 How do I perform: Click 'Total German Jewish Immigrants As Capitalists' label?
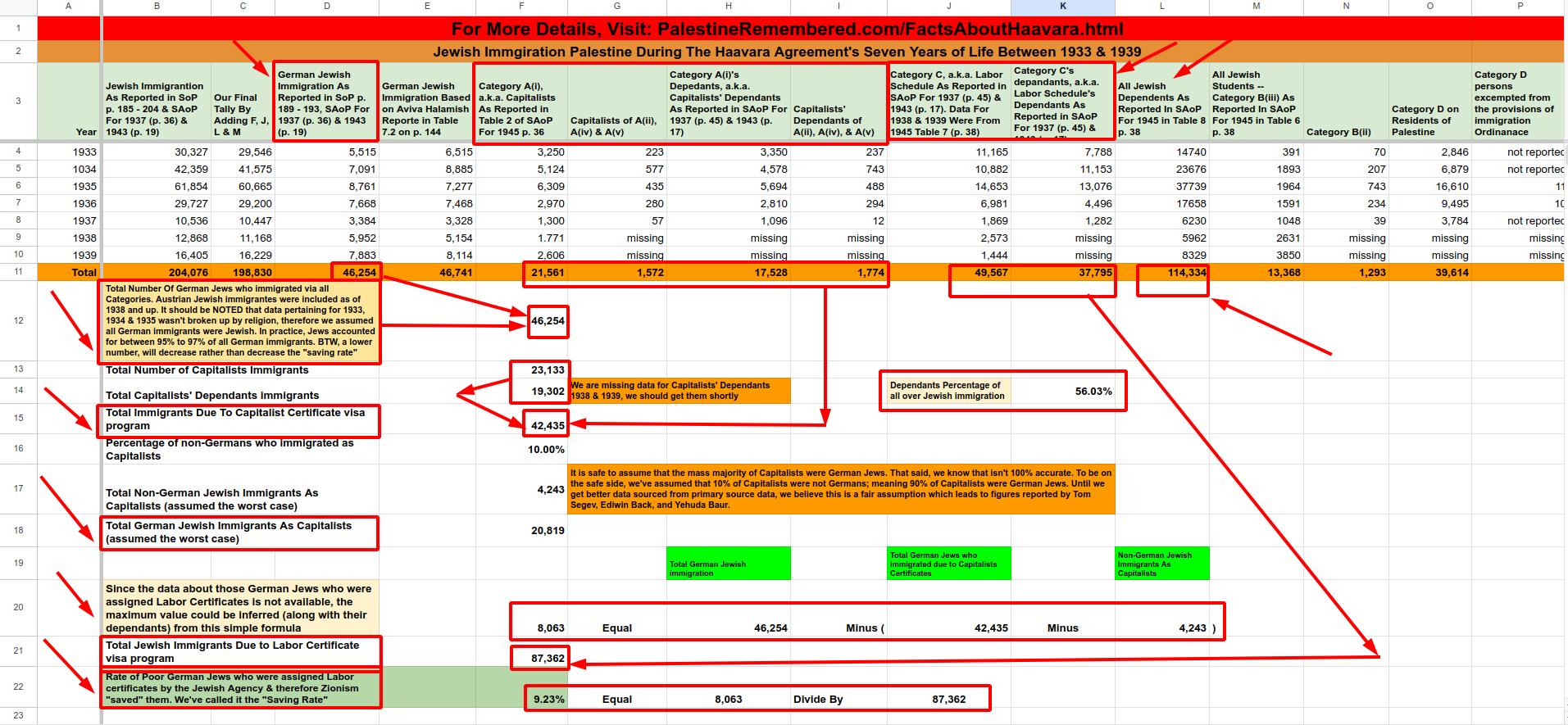pos(240,532)
